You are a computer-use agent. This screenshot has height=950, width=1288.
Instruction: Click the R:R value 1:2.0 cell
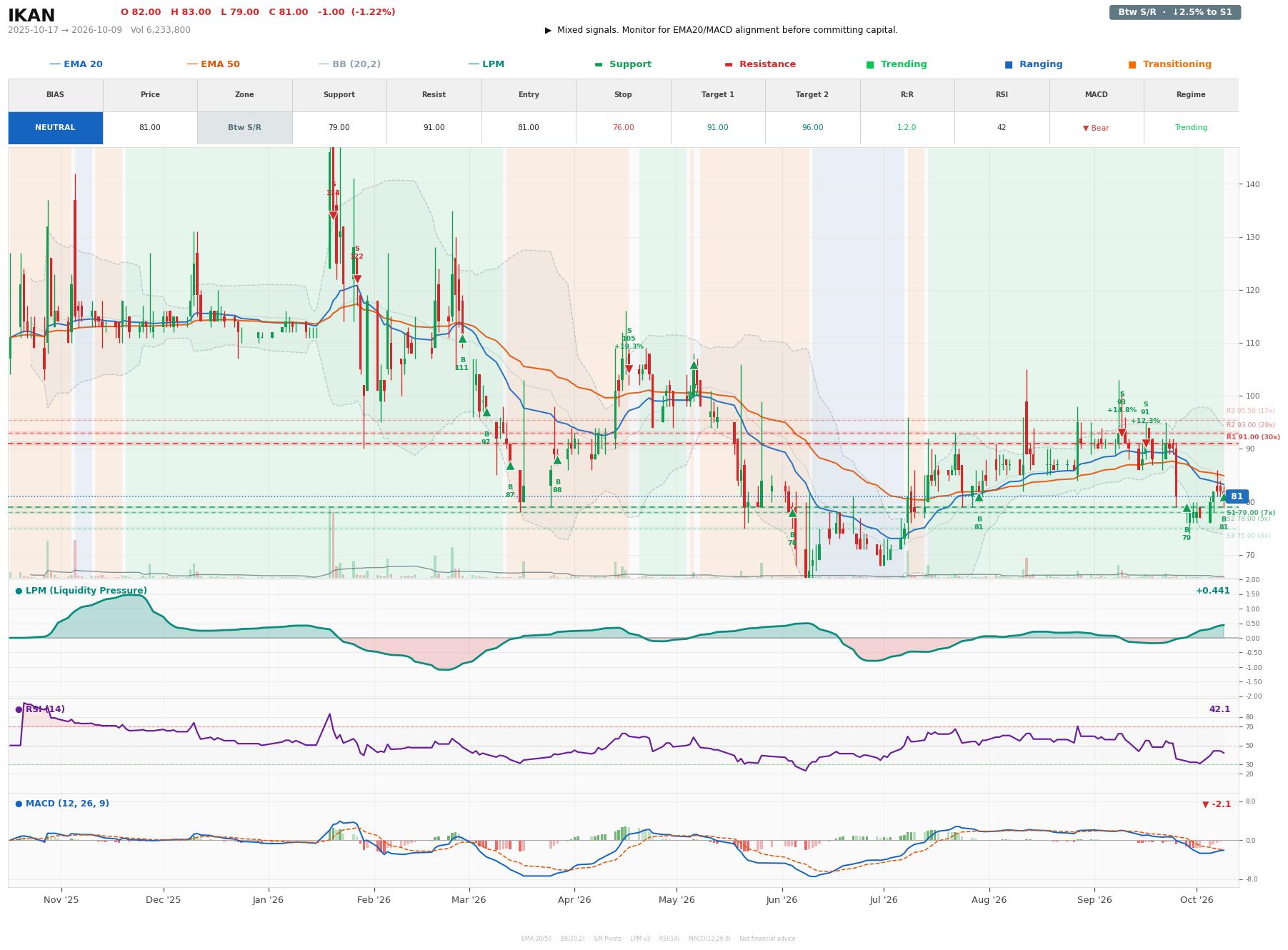tap(907, 128)
